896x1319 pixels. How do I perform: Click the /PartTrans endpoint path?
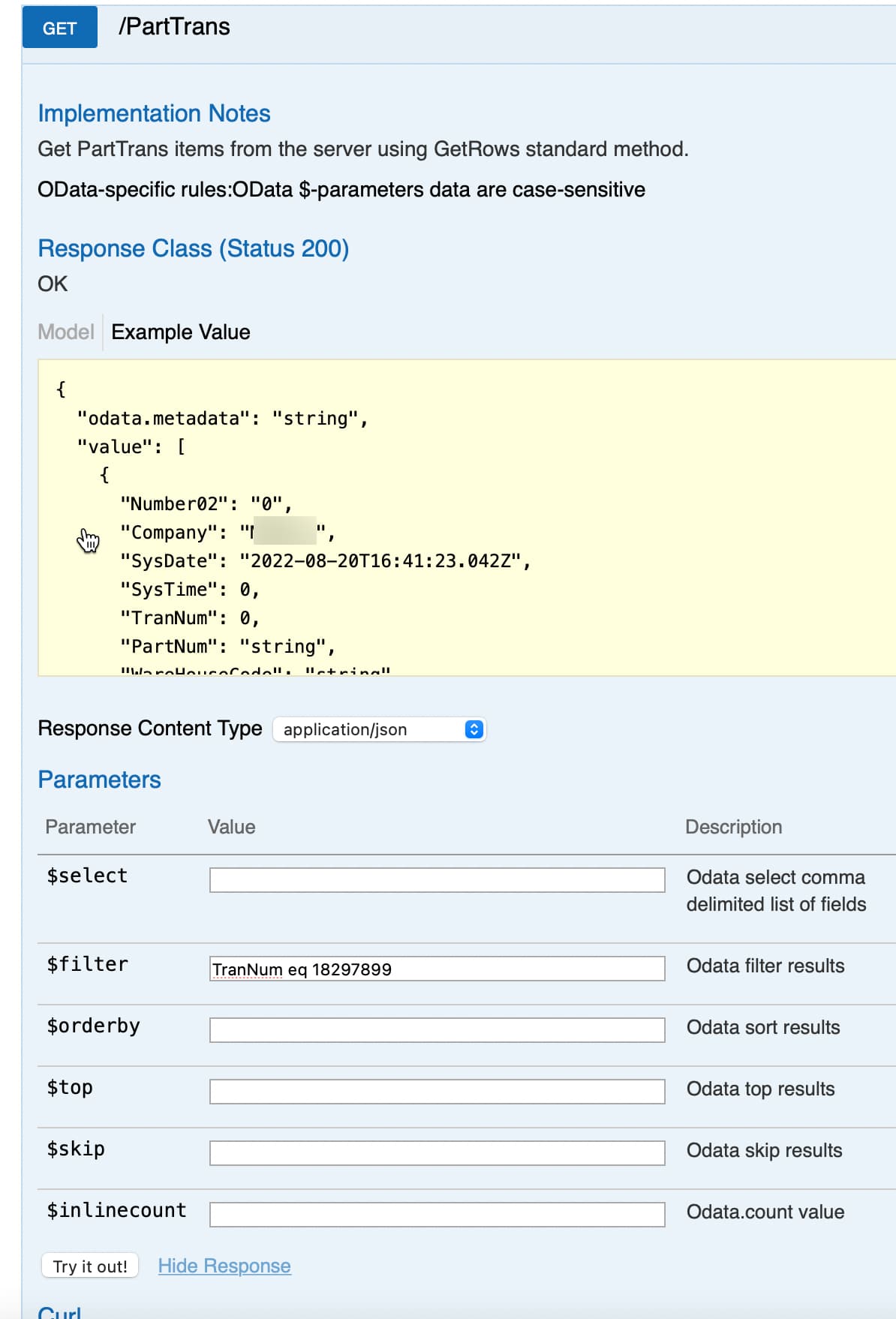pyautogui.click(x=174, y=27)
